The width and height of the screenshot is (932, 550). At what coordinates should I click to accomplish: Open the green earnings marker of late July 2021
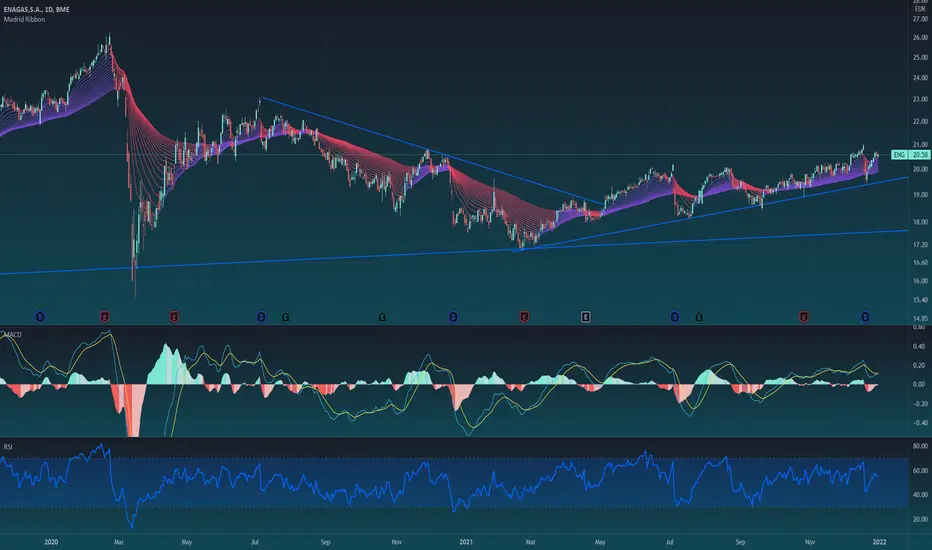698,317
